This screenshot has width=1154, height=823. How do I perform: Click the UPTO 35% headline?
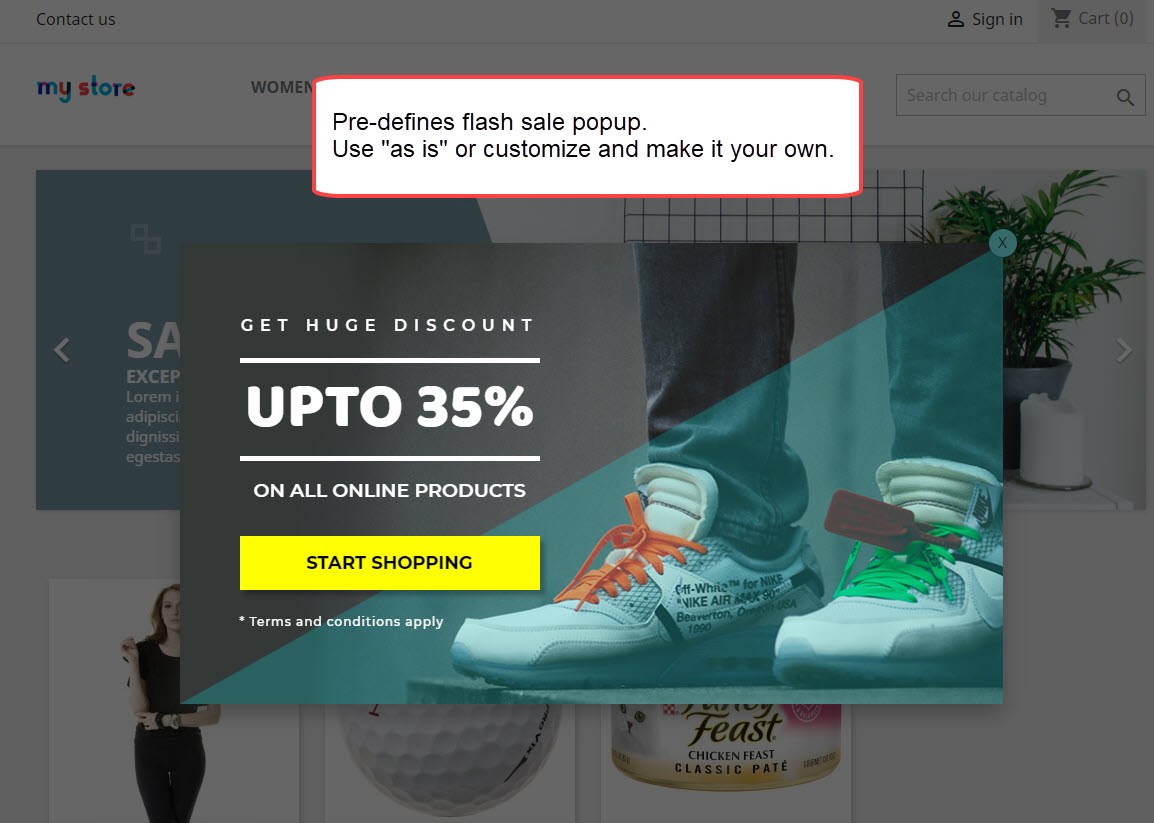pos(389,407)
